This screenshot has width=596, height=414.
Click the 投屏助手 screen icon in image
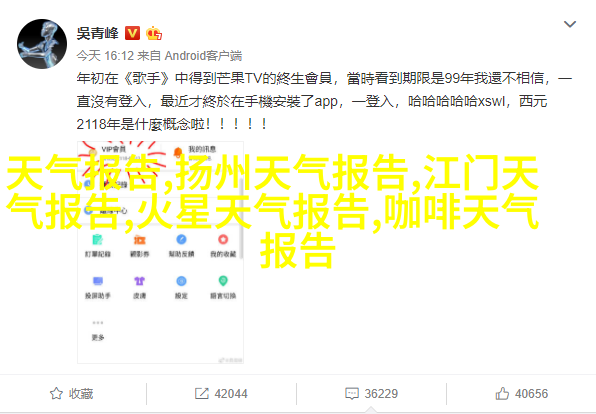tap(98, 281)
